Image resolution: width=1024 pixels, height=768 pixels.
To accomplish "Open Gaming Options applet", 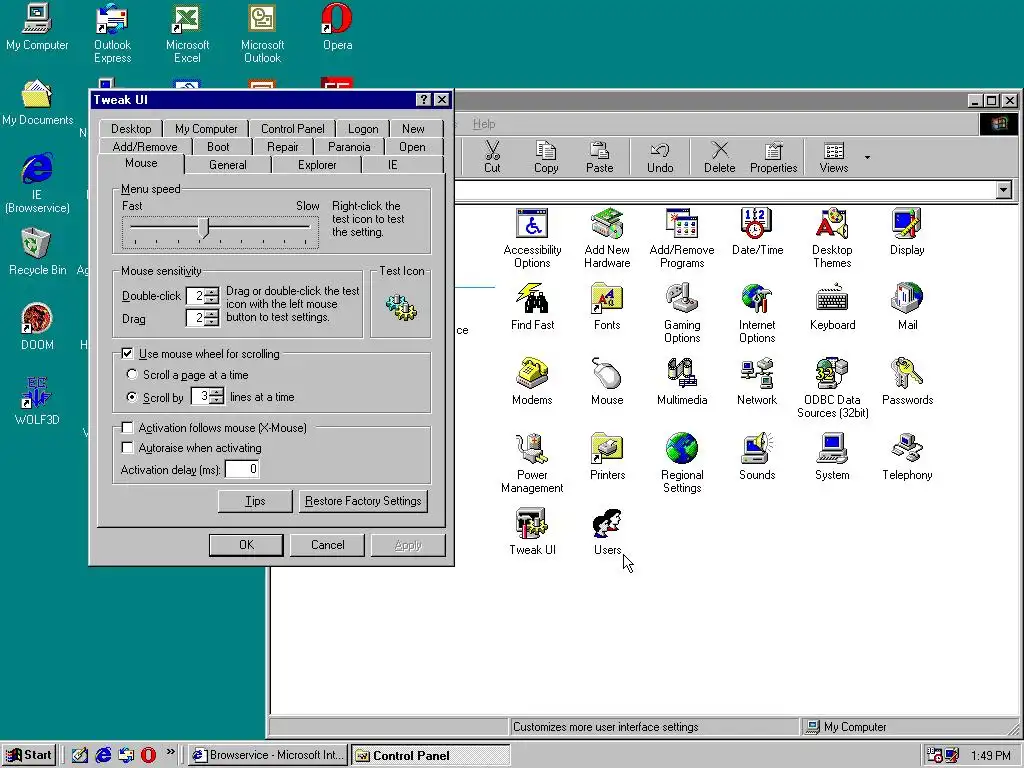I will 682,313.
